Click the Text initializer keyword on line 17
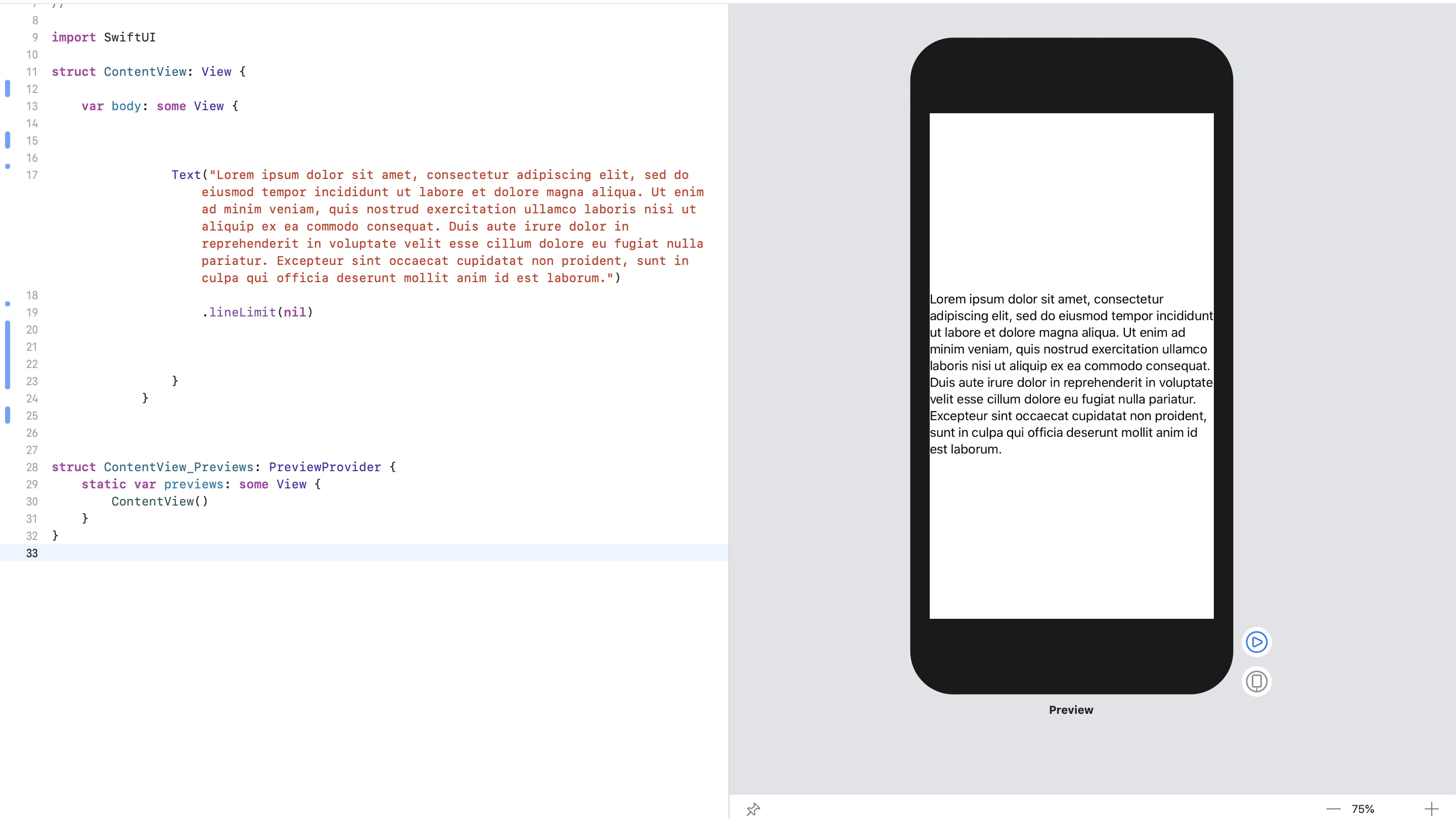The height and width of the screenshot is (819, 1456). (186, 175)
